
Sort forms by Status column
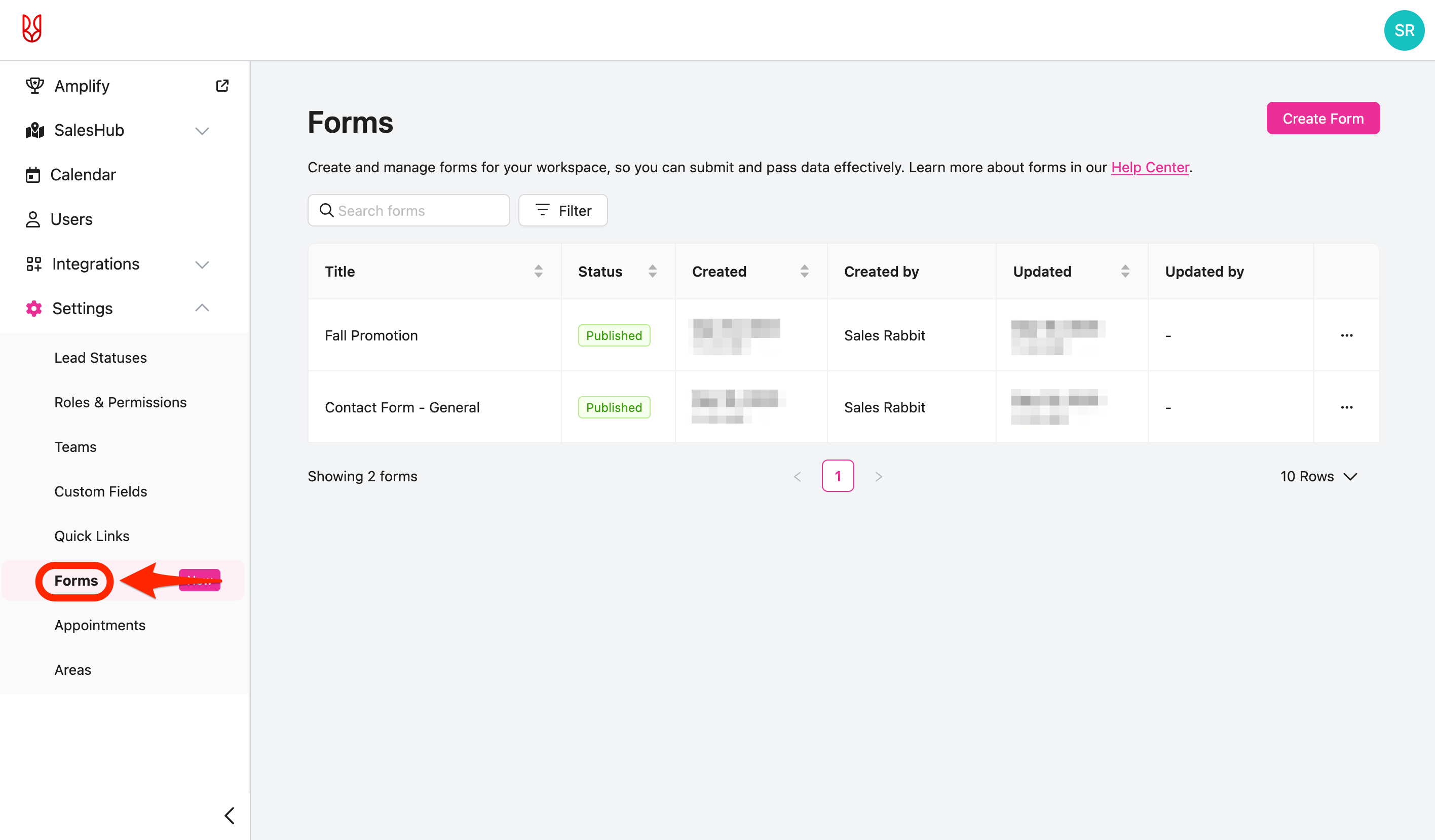click(652, 271)
